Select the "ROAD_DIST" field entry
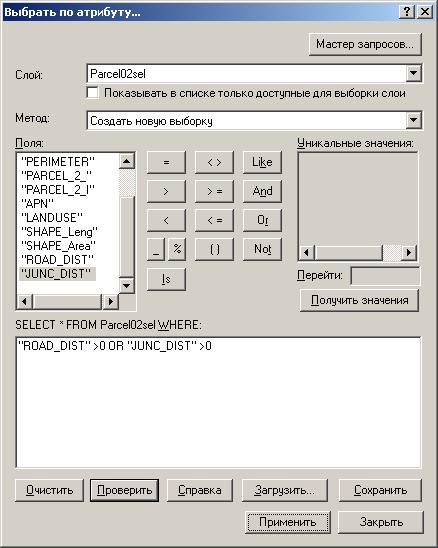 coord(57,260)
